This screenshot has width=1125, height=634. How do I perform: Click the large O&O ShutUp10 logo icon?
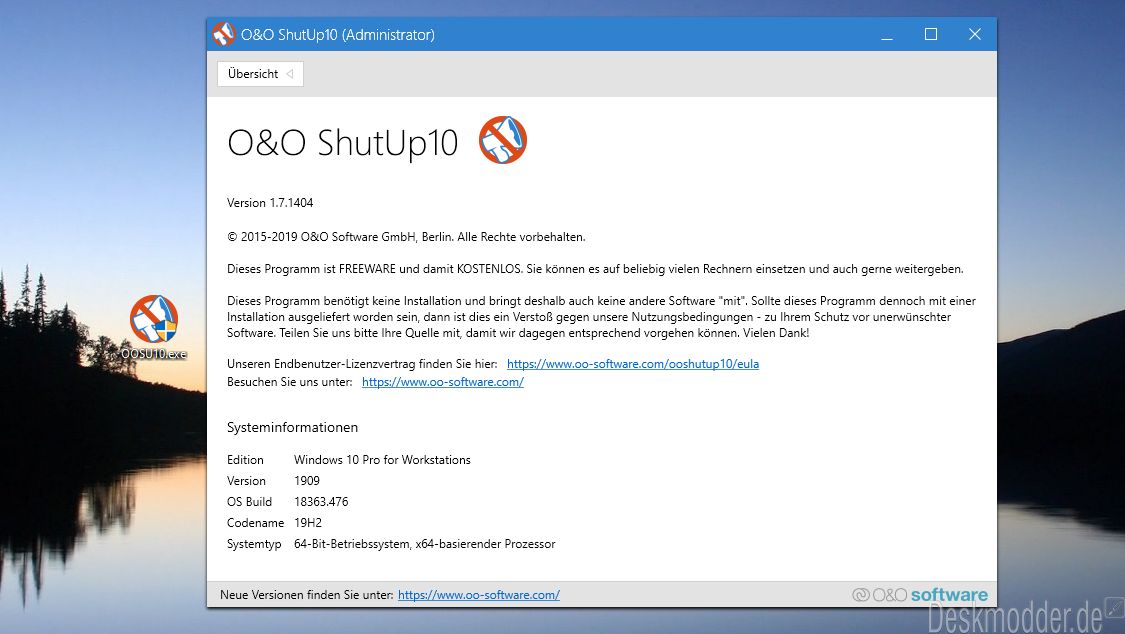pyautogui.click(x=503, y=140)
